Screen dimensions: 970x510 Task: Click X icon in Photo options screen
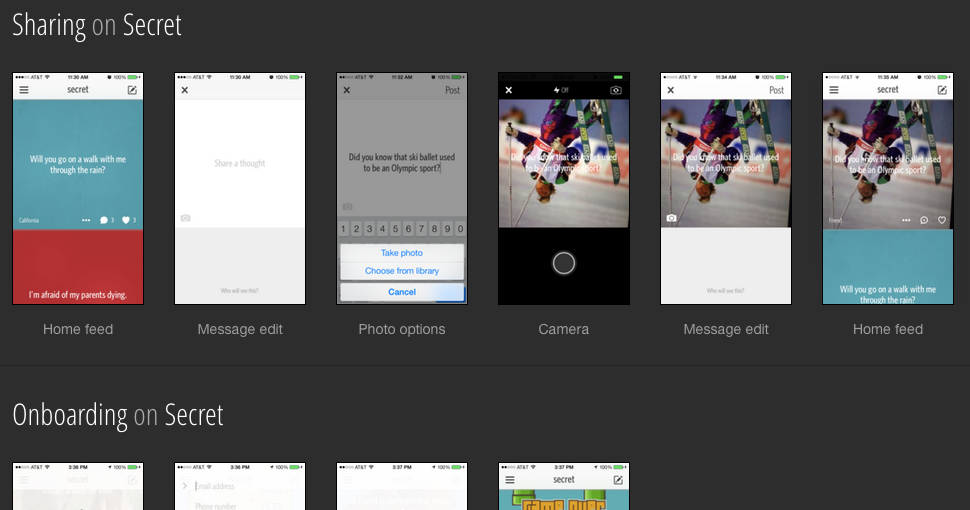click(346, 90)
